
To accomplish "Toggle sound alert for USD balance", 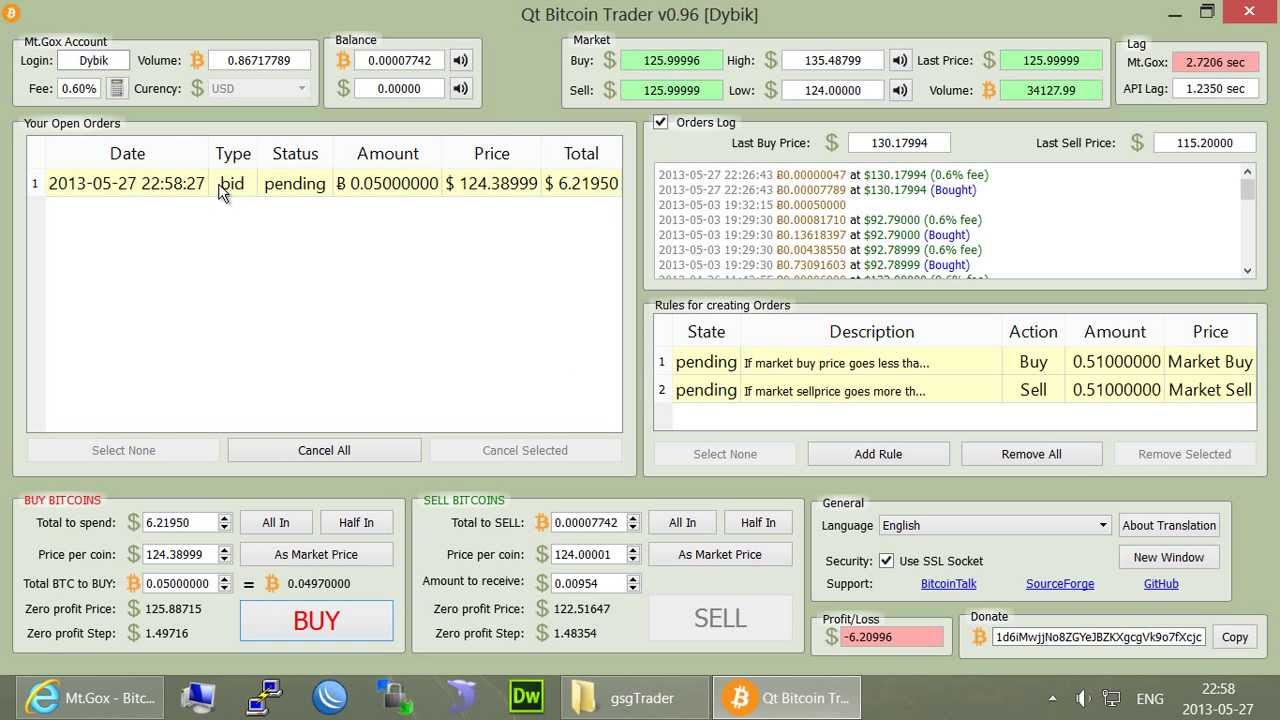I will pos(460,88).
